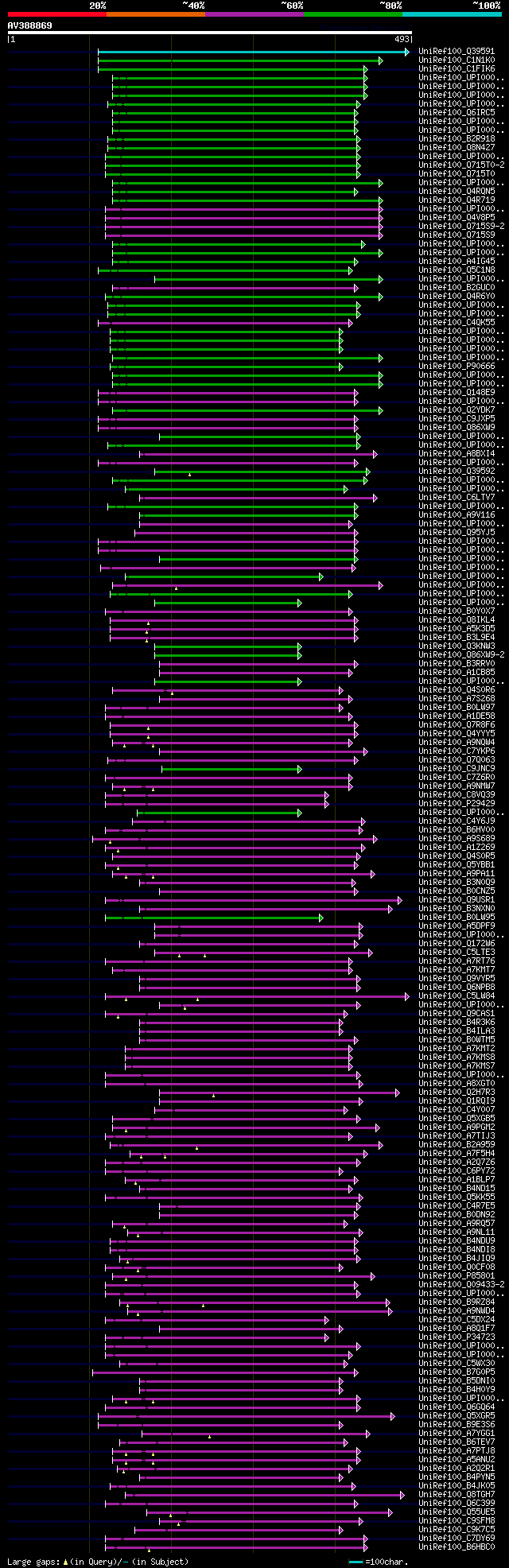Select the UniRef100_P29429 label
Image resolution: width=509 pixels, height=1568 pixels.
[x=457, y=804]
